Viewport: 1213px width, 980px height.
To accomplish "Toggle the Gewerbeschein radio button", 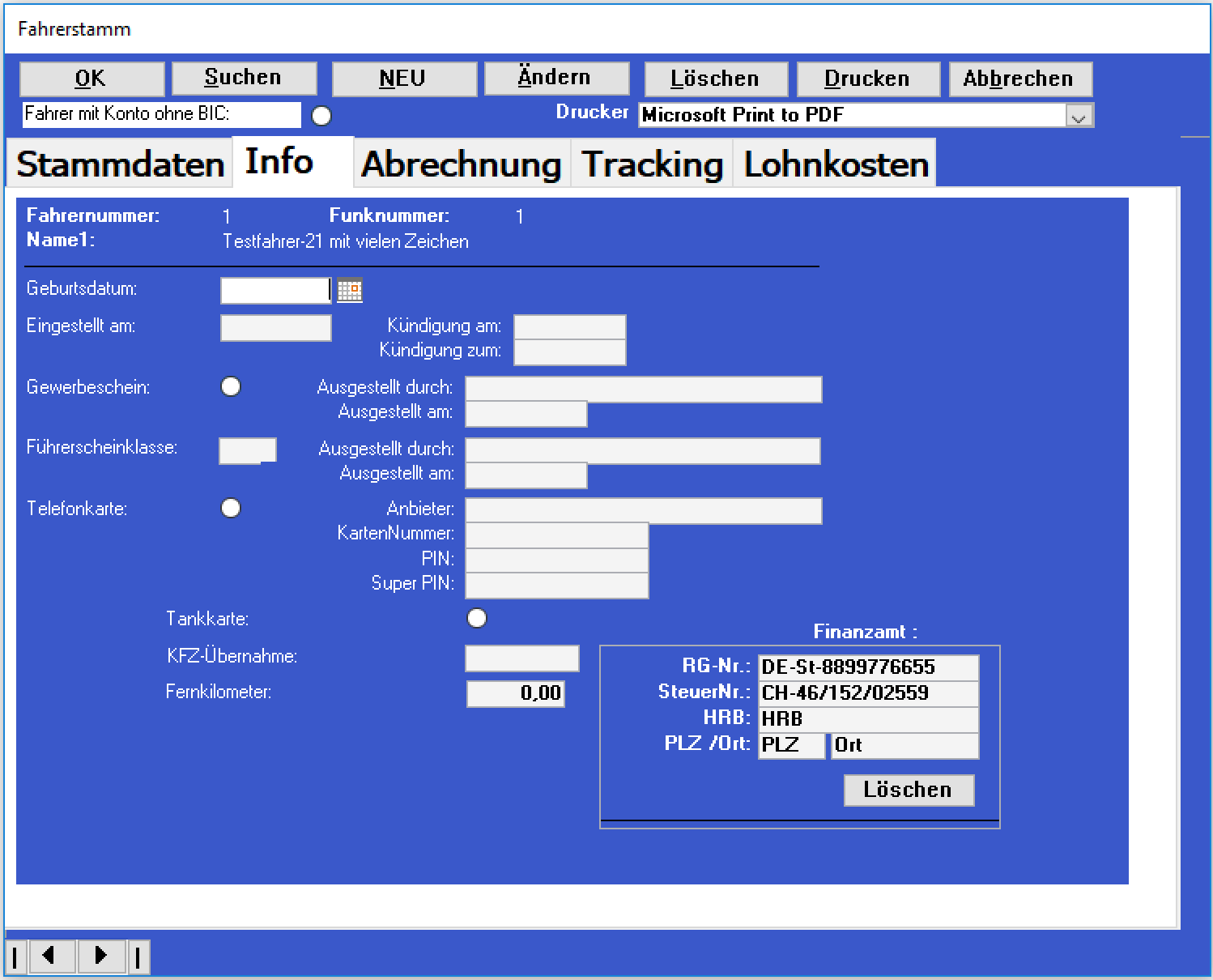I will (x=231, y=387).
